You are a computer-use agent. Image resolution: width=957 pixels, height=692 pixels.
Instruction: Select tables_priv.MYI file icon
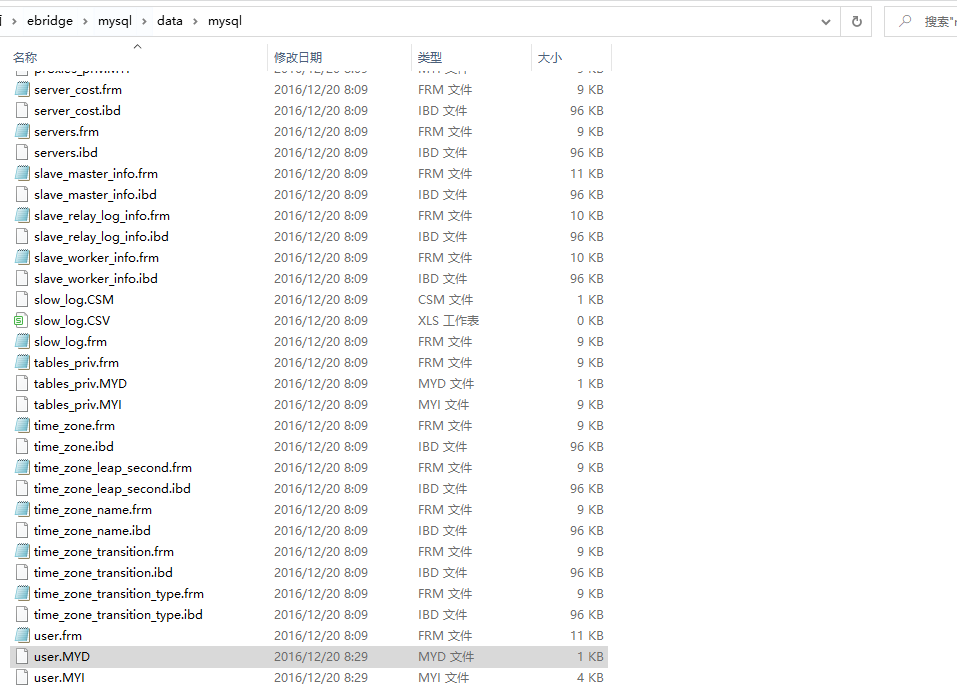click(x=22, y=405)
